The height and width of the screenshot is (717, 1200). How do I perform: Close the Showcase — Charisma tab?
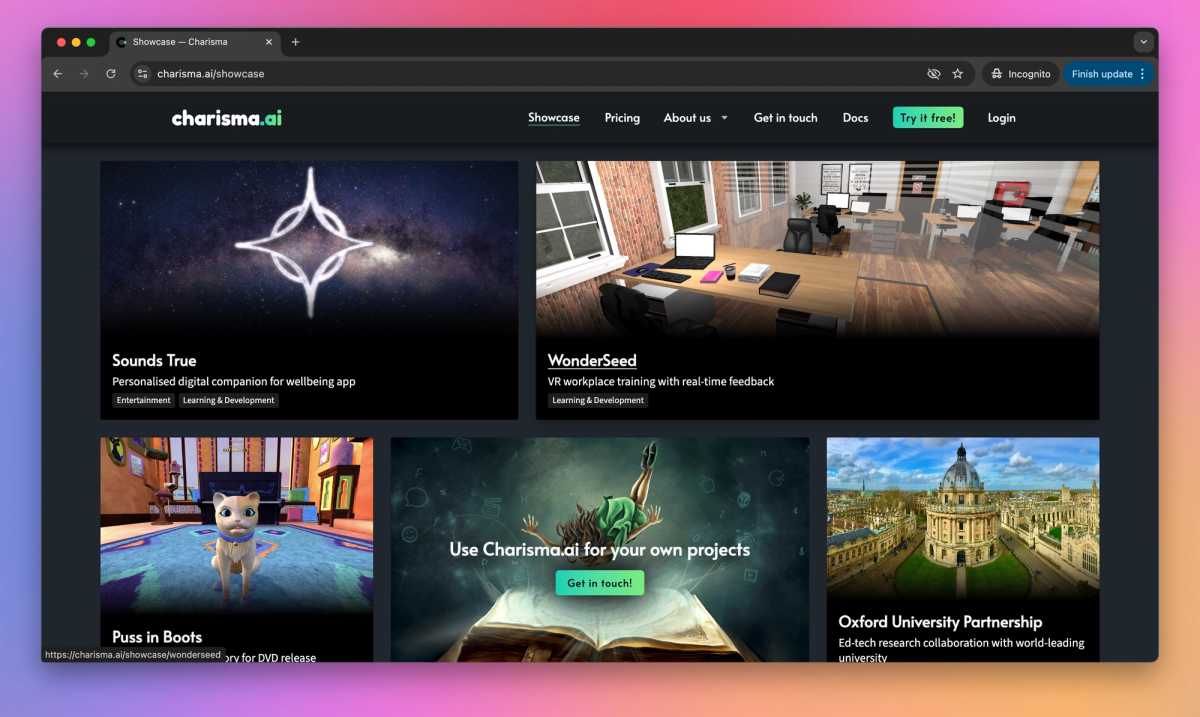click(270, 42)
